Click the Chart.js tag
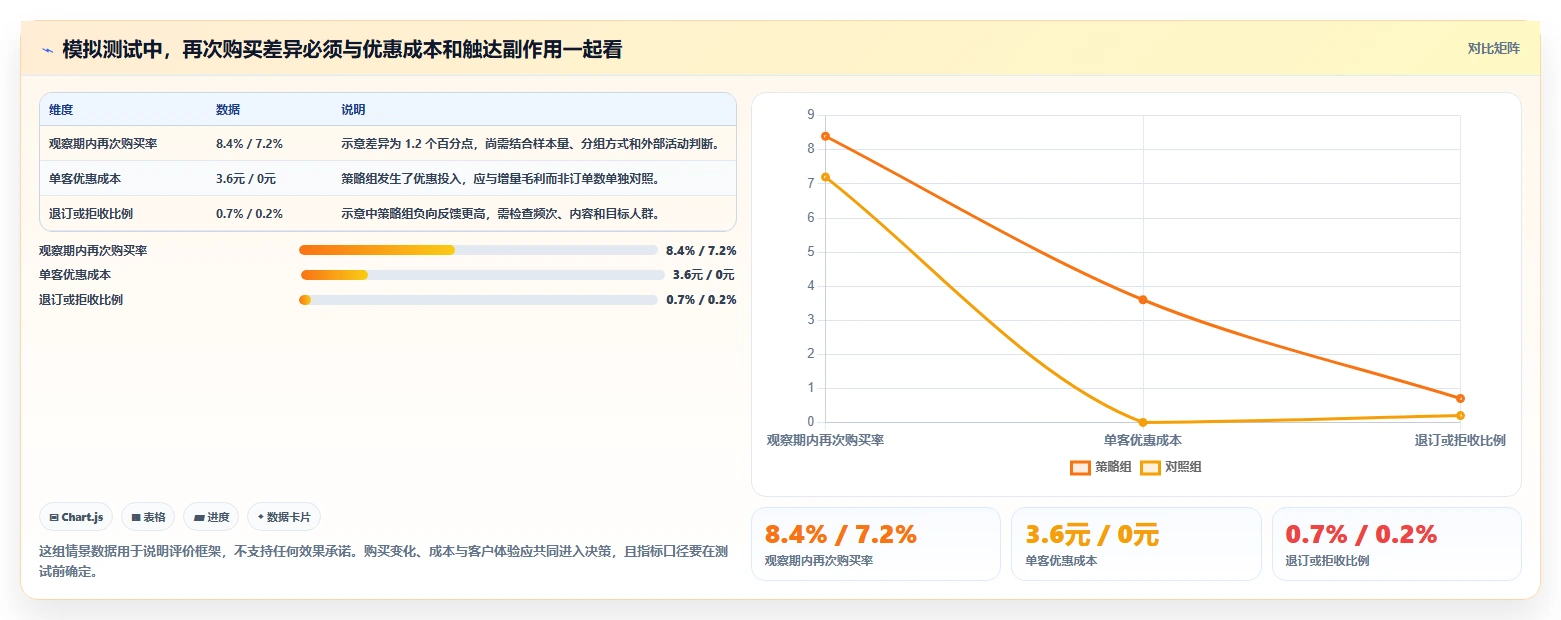 click(77, 517)
